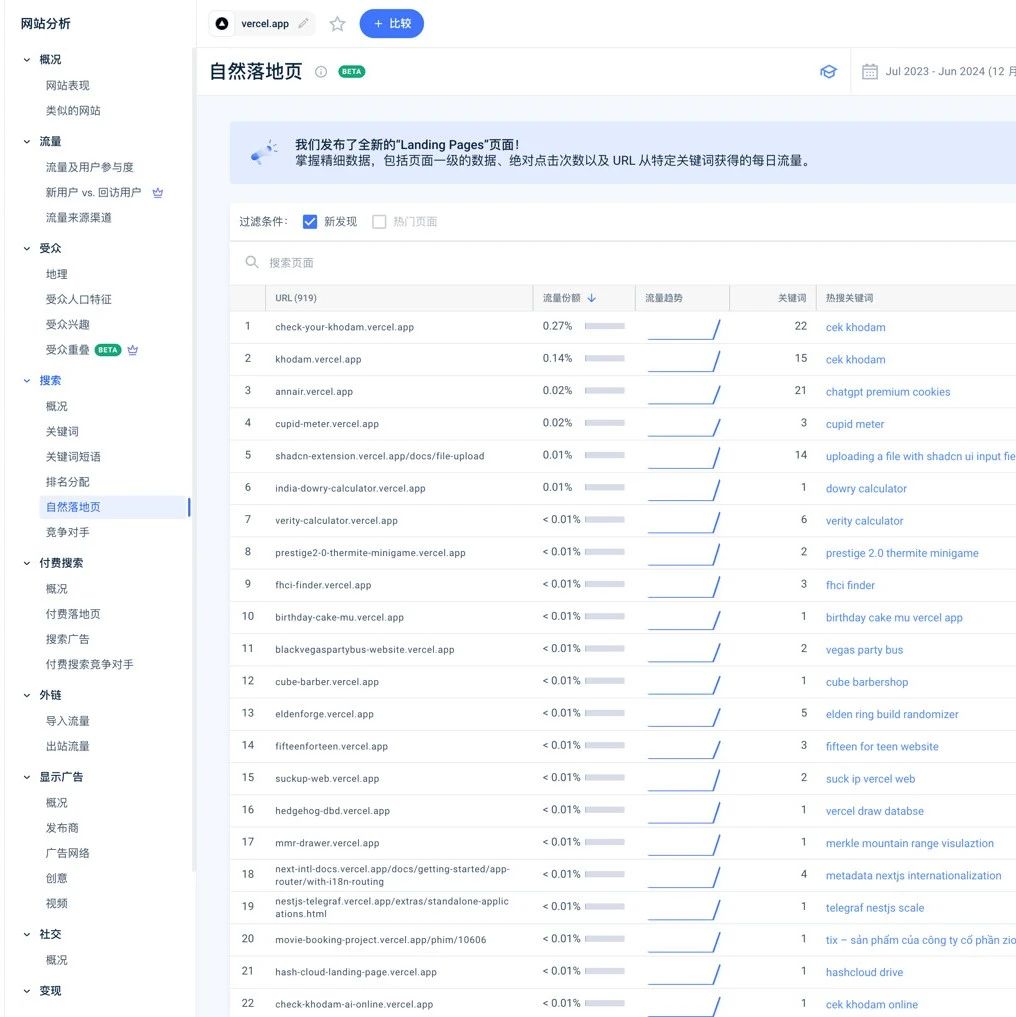This screenshot has height=1017, width=1016.
Task: Click the 关键词 column header
Action: [792, 298]
